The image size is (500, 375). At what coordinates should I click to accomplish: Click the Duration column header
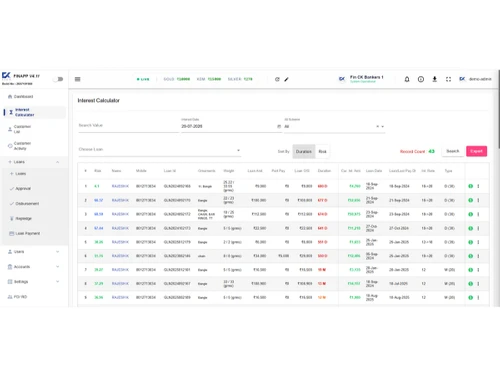point(324,171)
